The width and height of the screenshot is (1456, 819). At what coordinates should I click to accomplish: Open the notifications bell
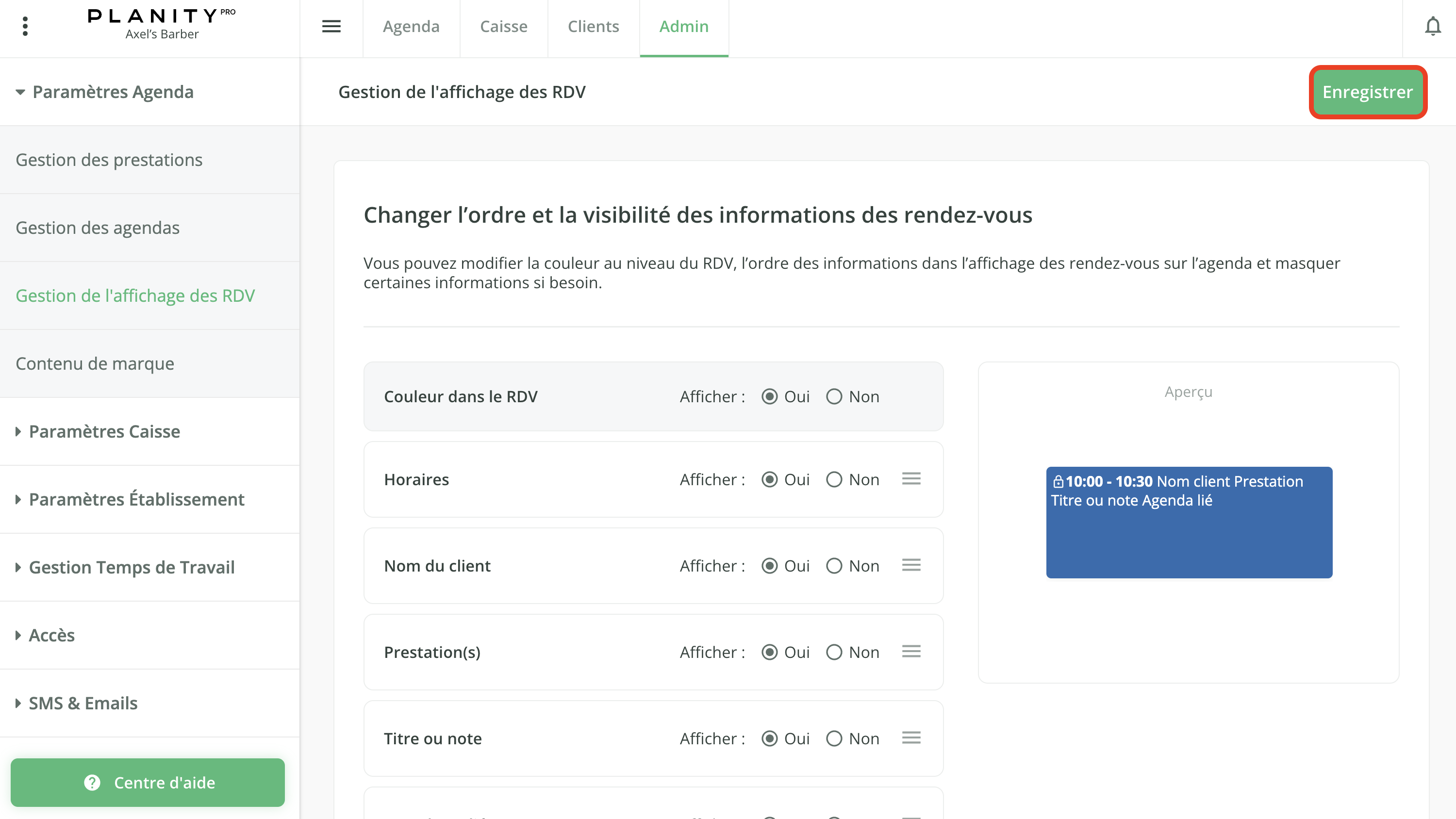pos(1432,27)
